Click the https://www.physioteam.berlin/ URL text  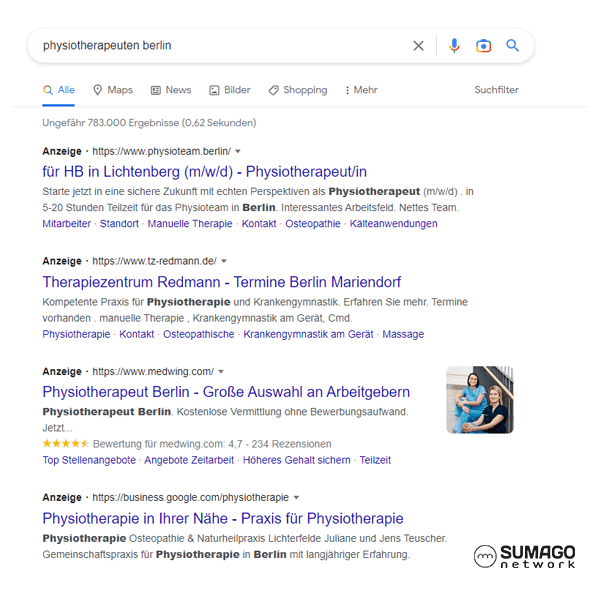pos(161,152)
